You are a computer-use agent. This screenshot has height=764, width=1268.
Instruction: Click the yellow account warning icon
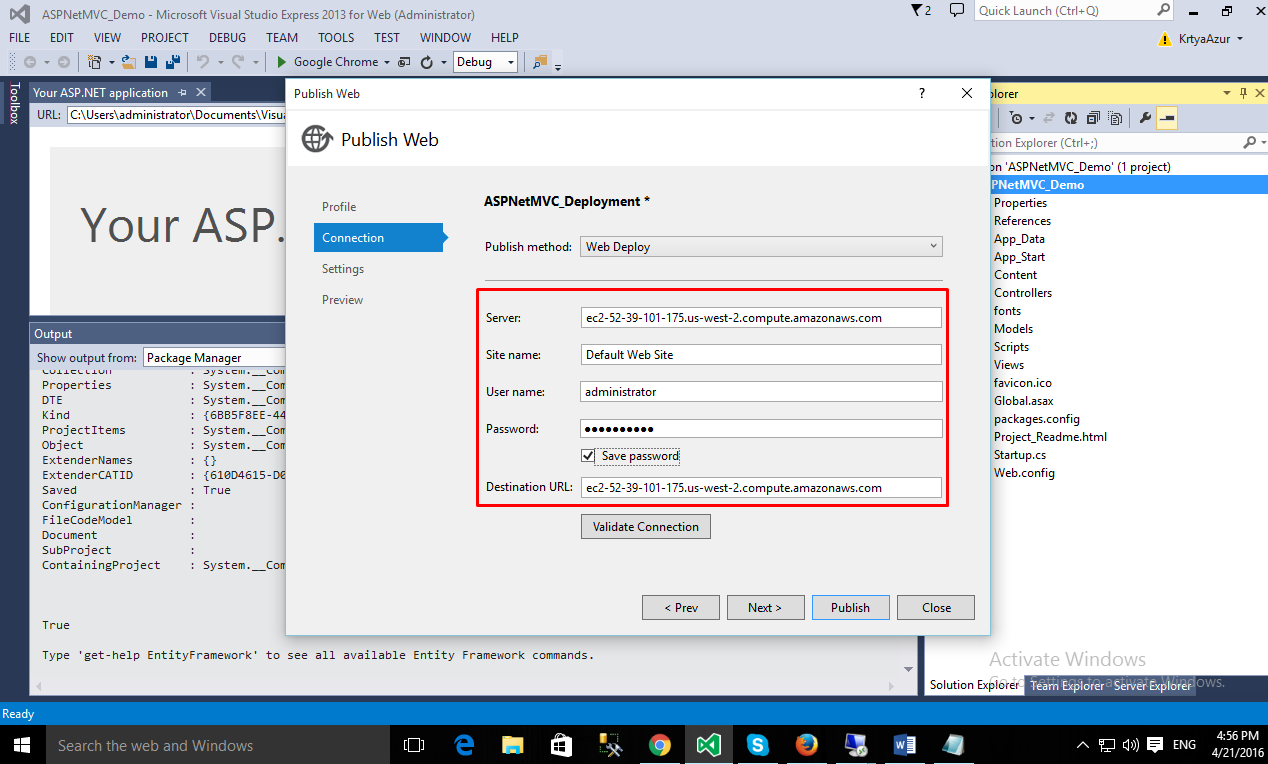[x=1164, y=39]
